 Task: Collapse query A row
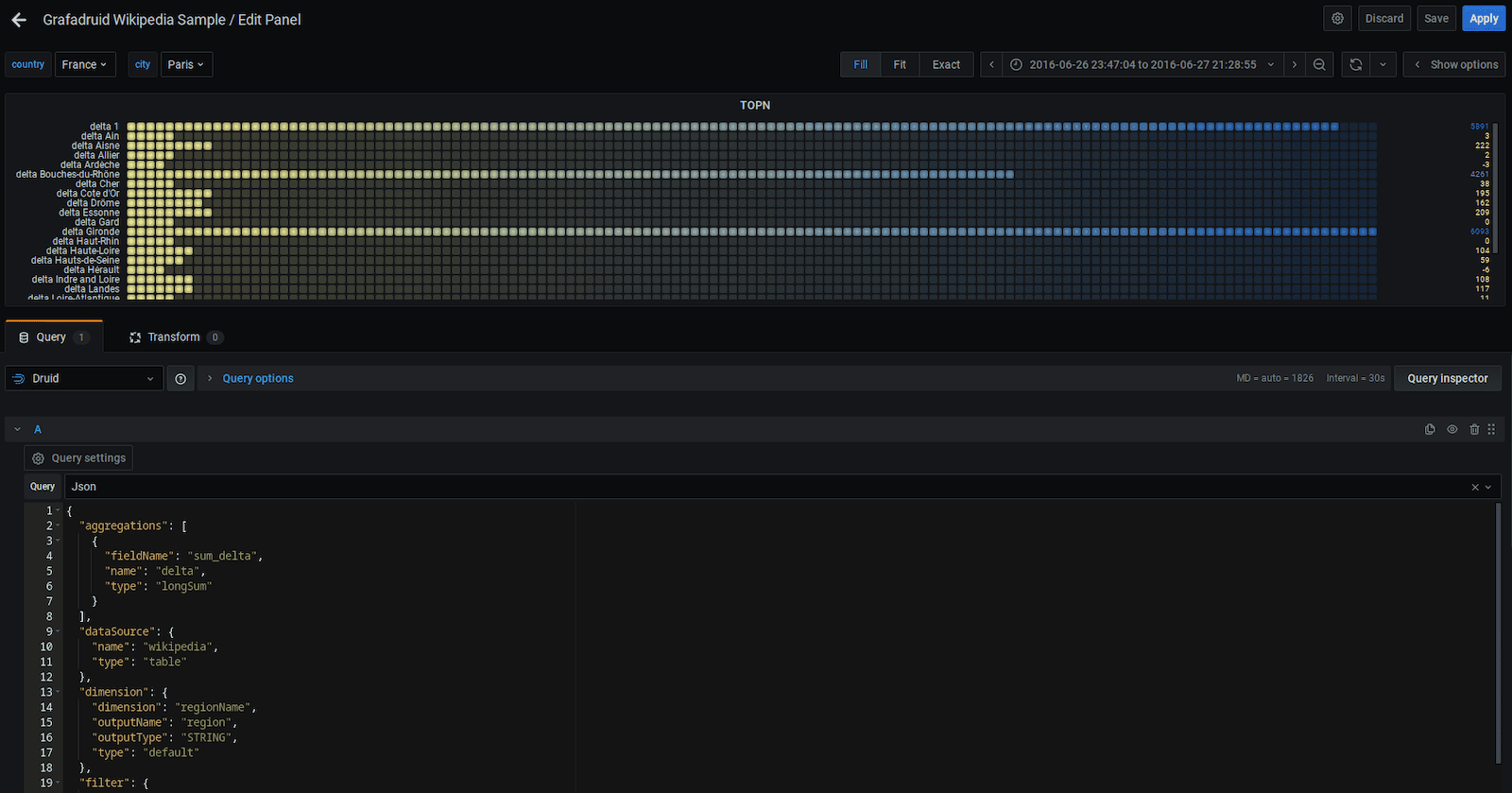(x=17, y=429)
